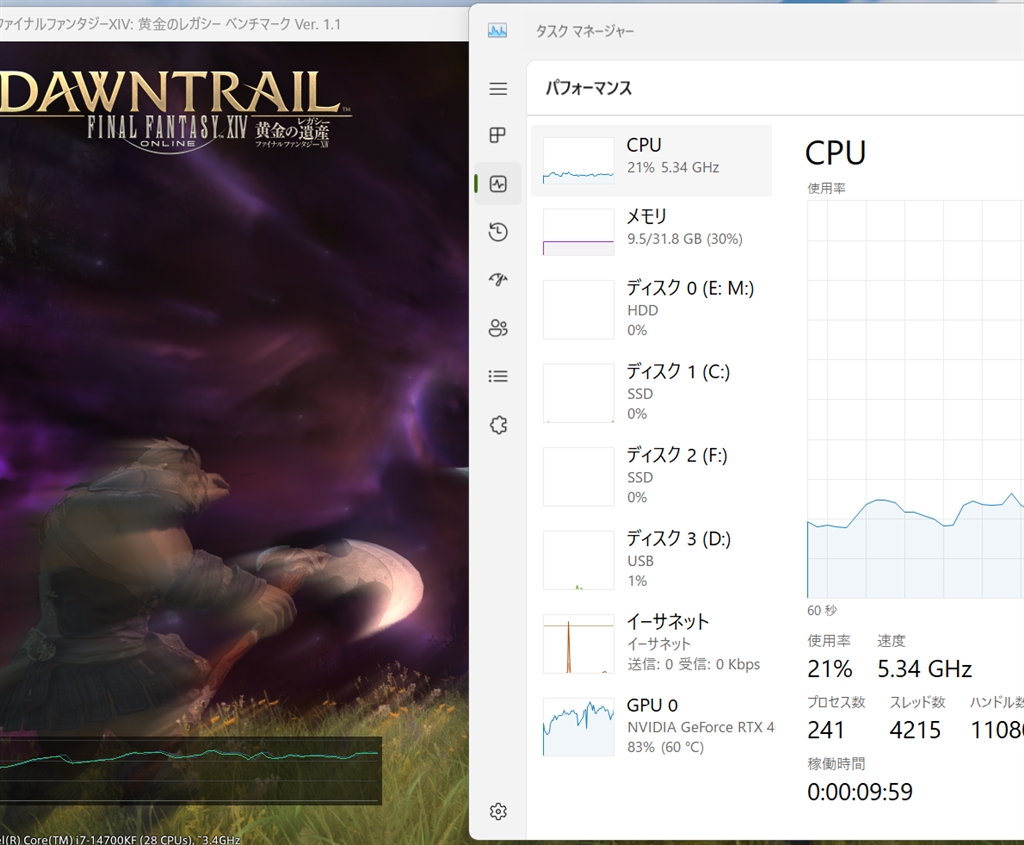
Task: Click the 9.5/31.8 GB (30%) memory text
Action: coord(684,239)
